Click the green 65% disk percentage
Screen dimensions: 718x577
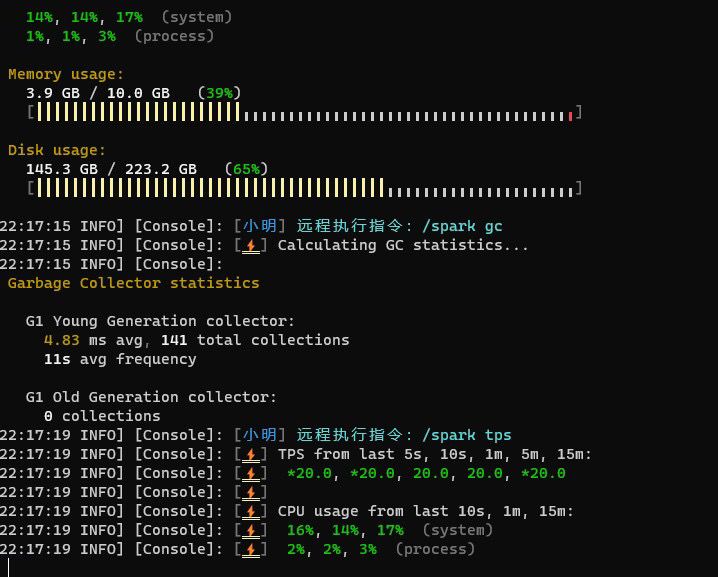246,169
